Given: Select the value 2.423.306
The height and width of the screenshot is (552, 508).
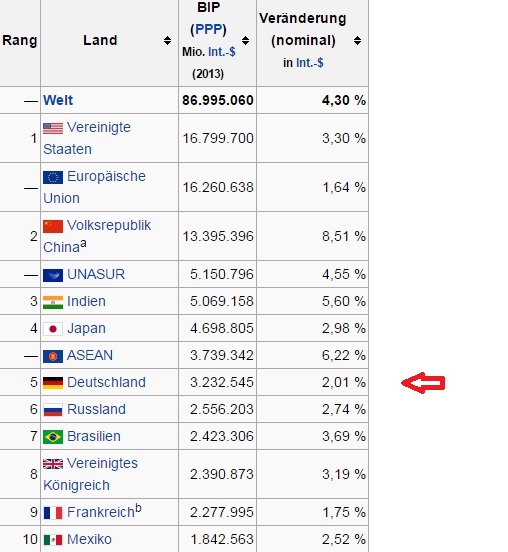Looking at the screenshot, I should point(222,437).
